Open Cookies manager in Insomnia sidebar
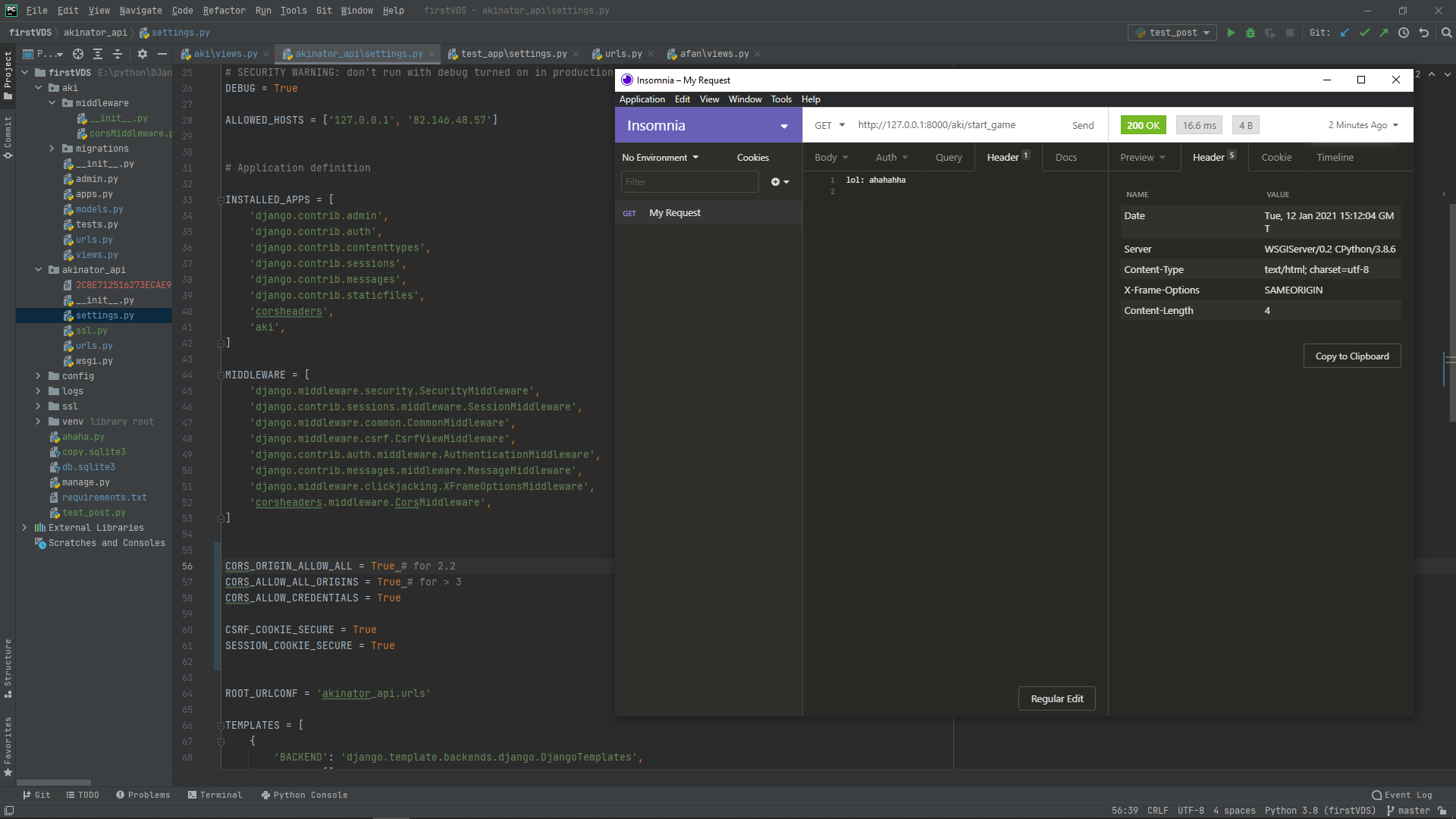Viewport: 1456px width, 819px height. coord(752,158)
